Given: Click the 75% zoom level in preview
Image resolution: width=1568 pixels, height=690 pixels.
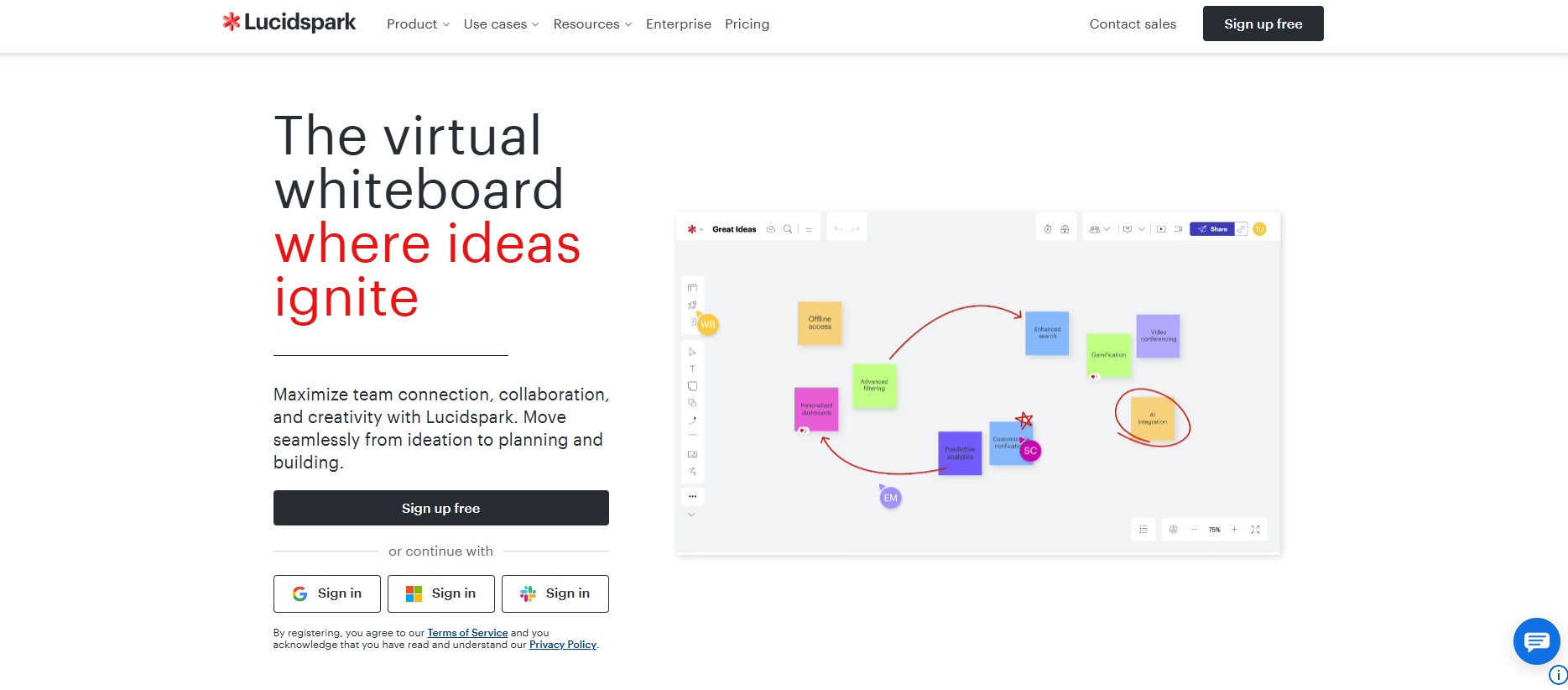Looking at the screenshot, I should click(1214, 530).
